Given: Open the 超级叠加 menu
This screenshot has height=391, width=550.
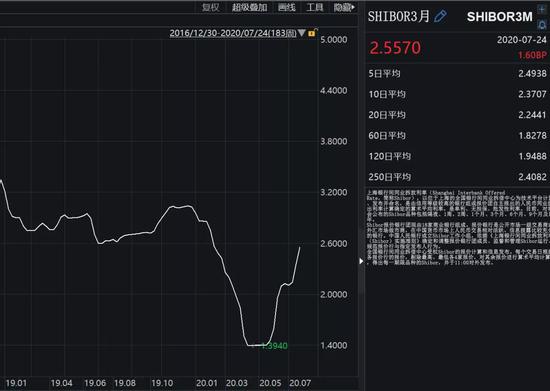Looking at the screenshot, I should (x=249, y=7).
